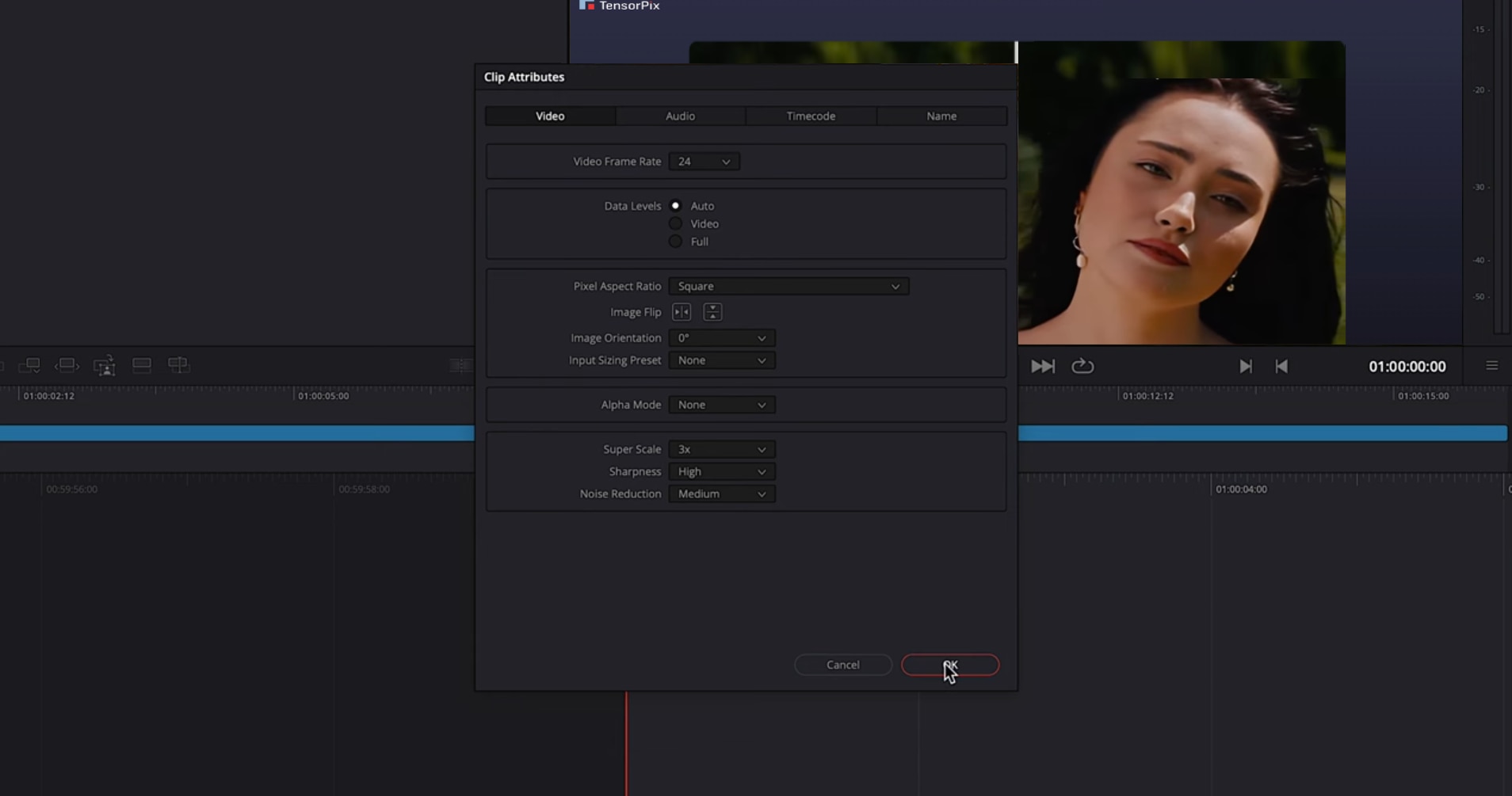Click the TensorPix title text

[629, 6]
